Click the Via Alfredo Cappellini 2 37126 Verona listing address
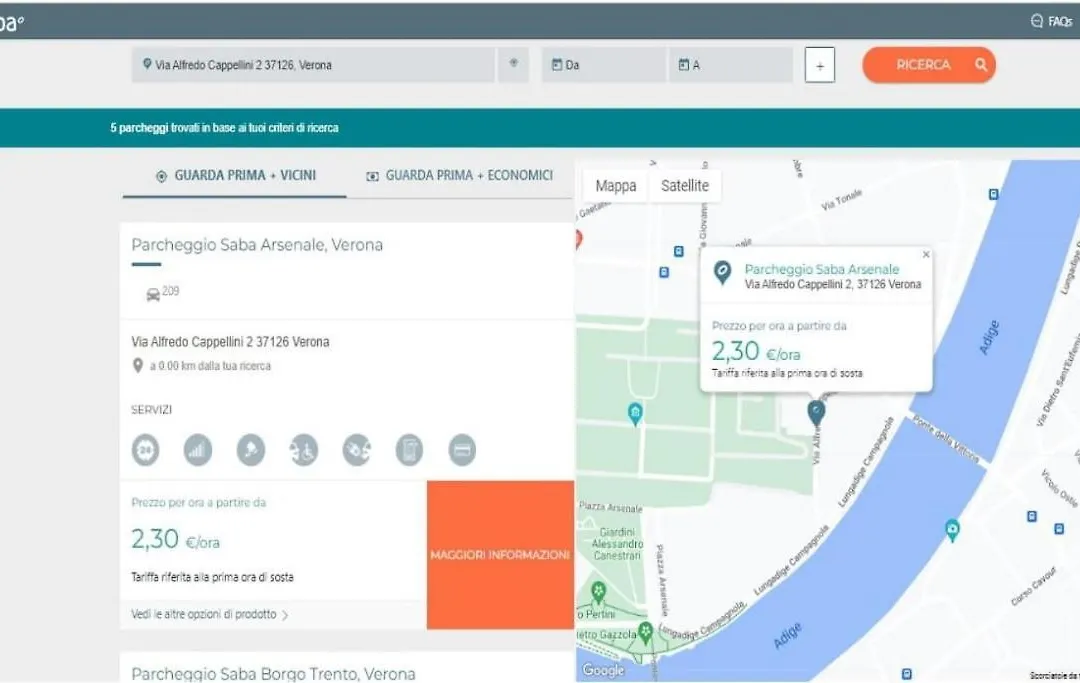The height and width of the screenshot is (683, 1080). [230, 342]
